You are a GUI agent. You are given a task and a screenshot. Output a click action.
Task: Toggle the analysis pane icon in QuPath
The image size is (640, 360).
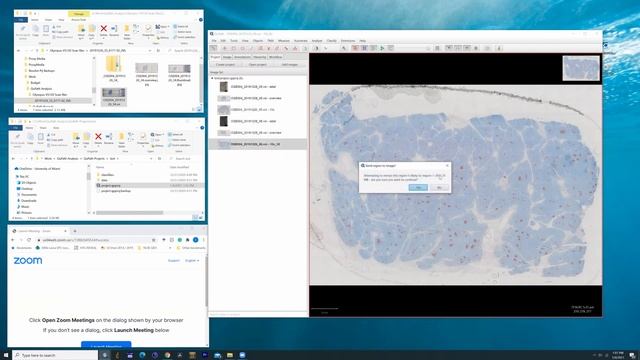(x=214, y=48)
